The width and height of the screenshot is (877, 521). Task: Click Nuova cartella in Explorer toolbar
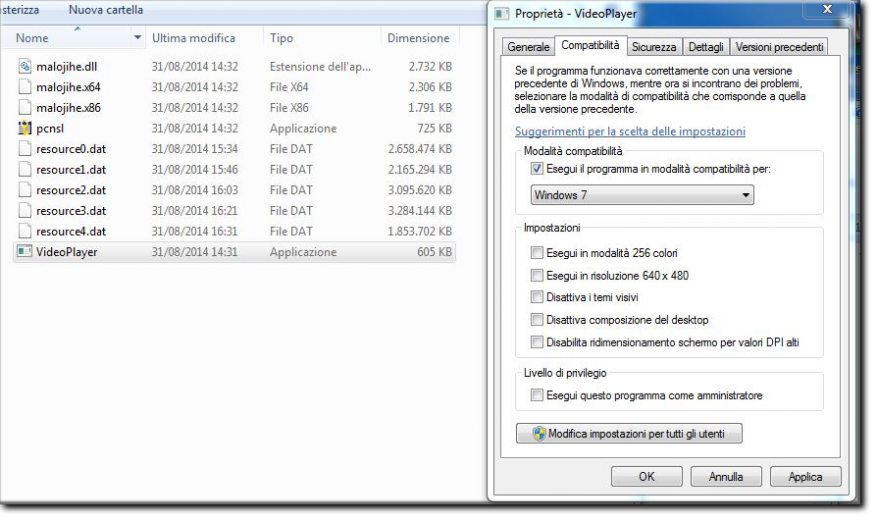[106, 10]
